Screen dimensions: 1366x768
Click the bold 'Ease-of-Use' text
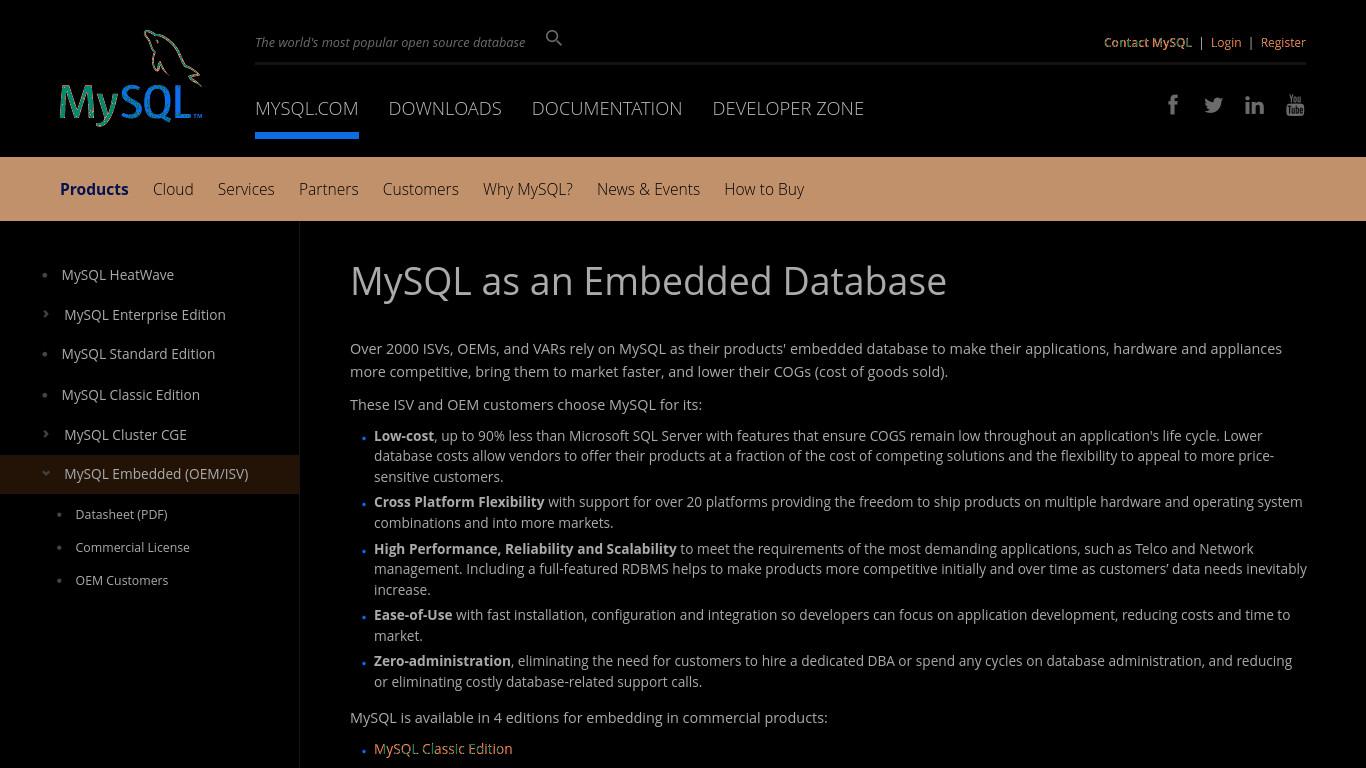pyautogui.click(x=413, y=615)
